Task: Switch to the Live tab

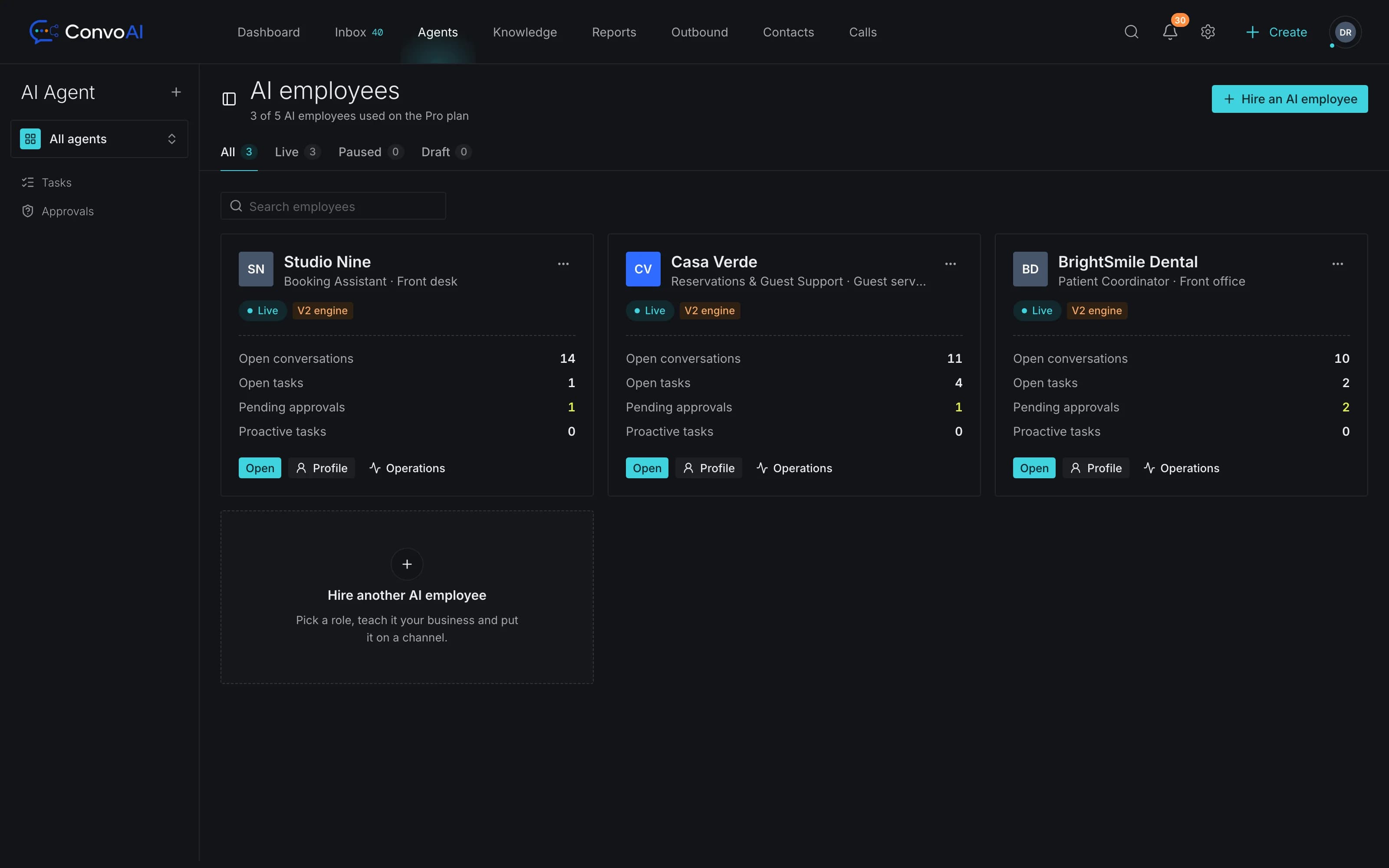Action: point(297,151)
